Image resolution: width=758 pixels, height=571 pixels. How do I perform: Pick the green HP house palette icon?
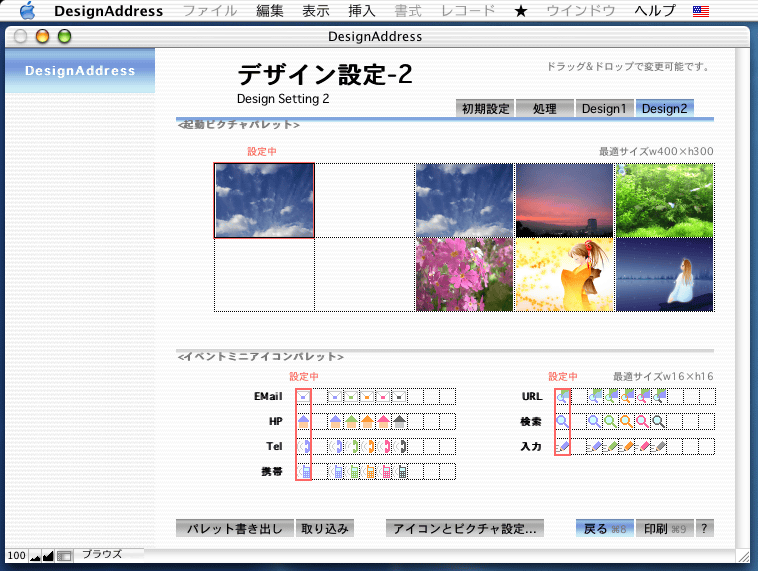(x=351, y=422)
